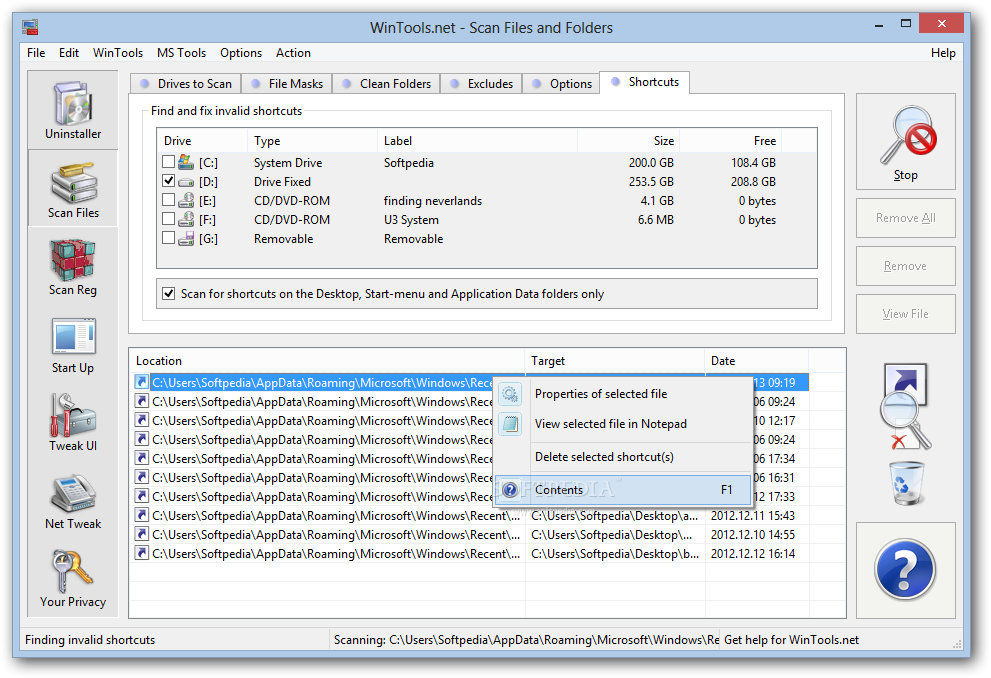Select the Shortcuts tab
The width and height of the screenshot is (991, 678).
645,82
